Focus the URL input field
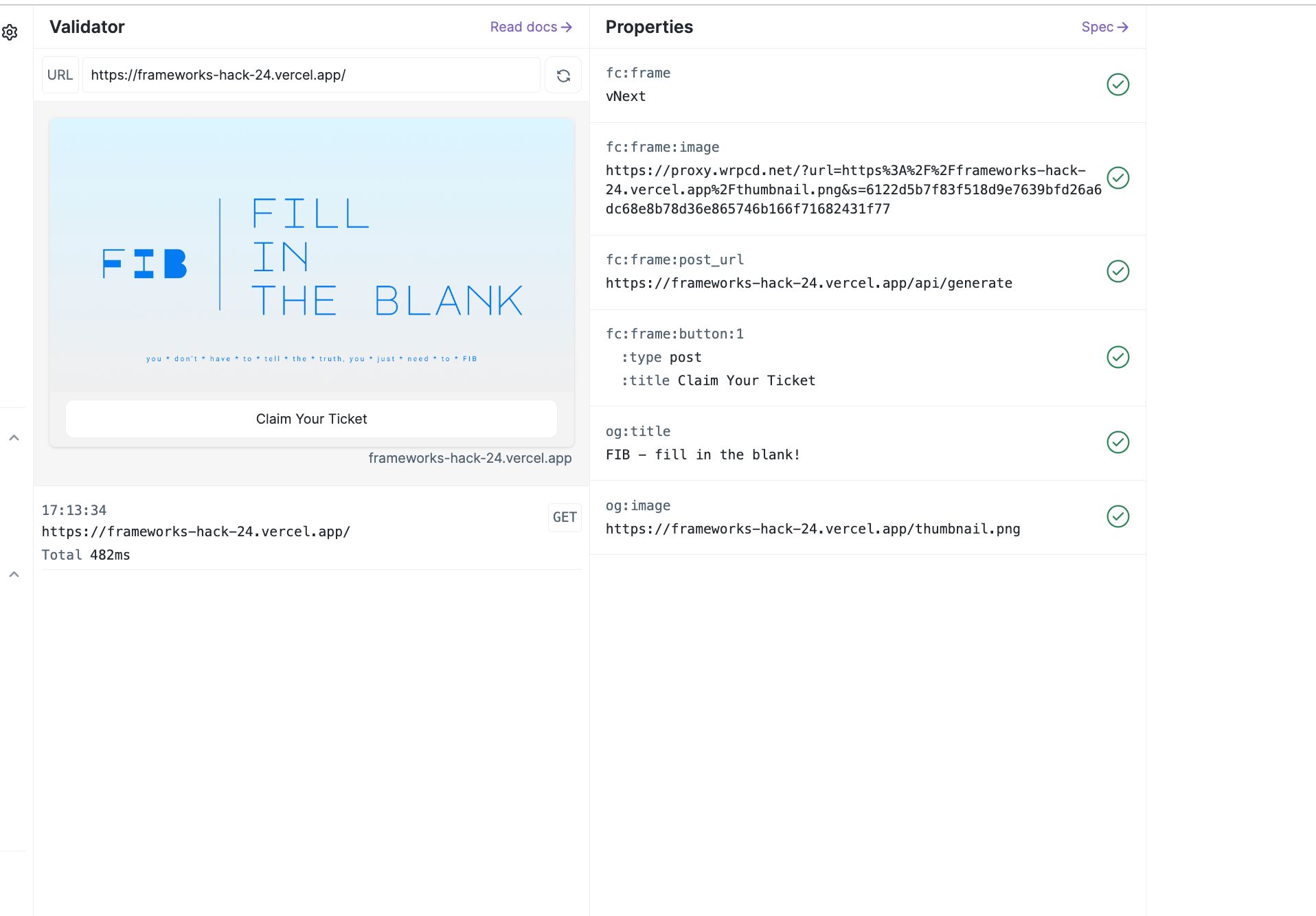 click(x=311, y=75)
